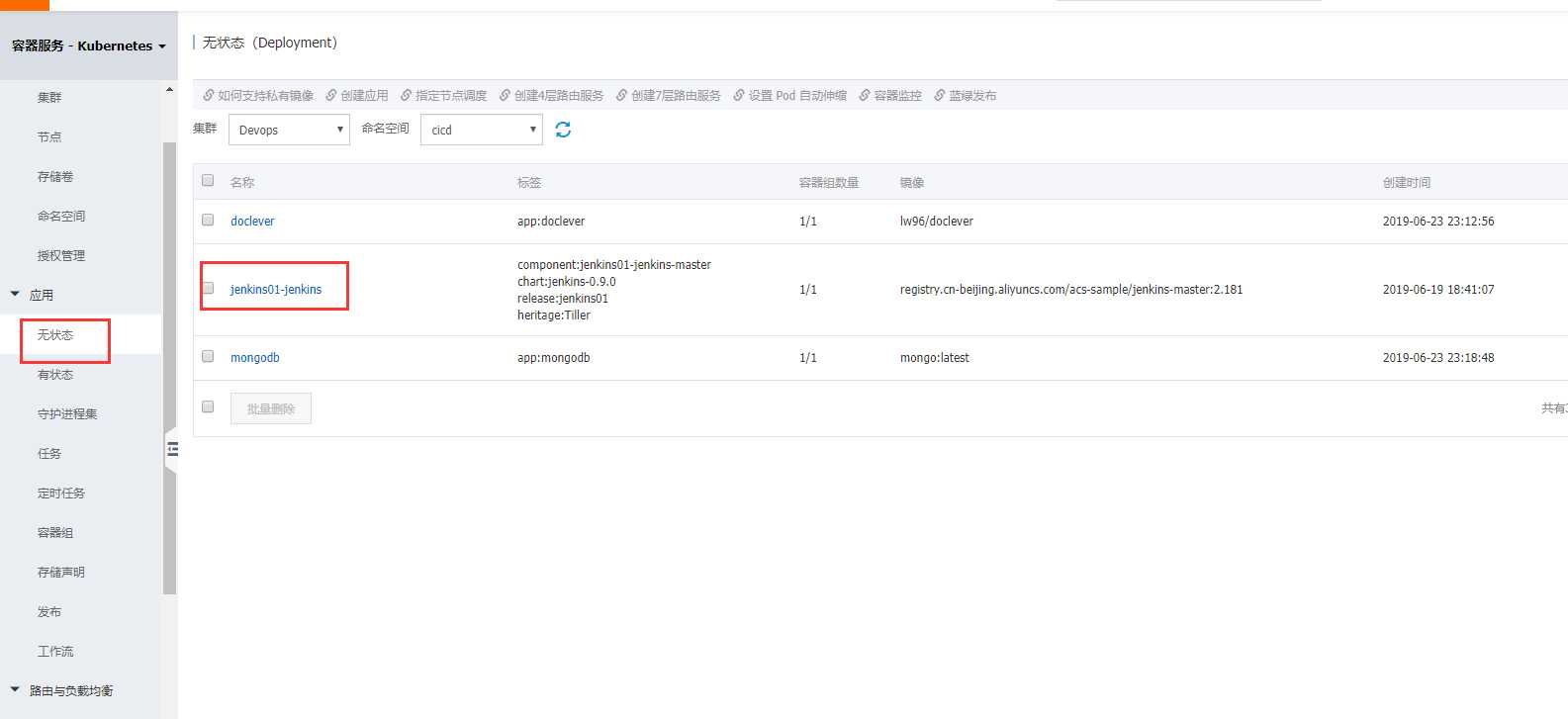Click the 2019-06-23 23:12:56 creation time
Image resolution: width=1568 pixels, height=719 pixels.
pos(1438,221)
